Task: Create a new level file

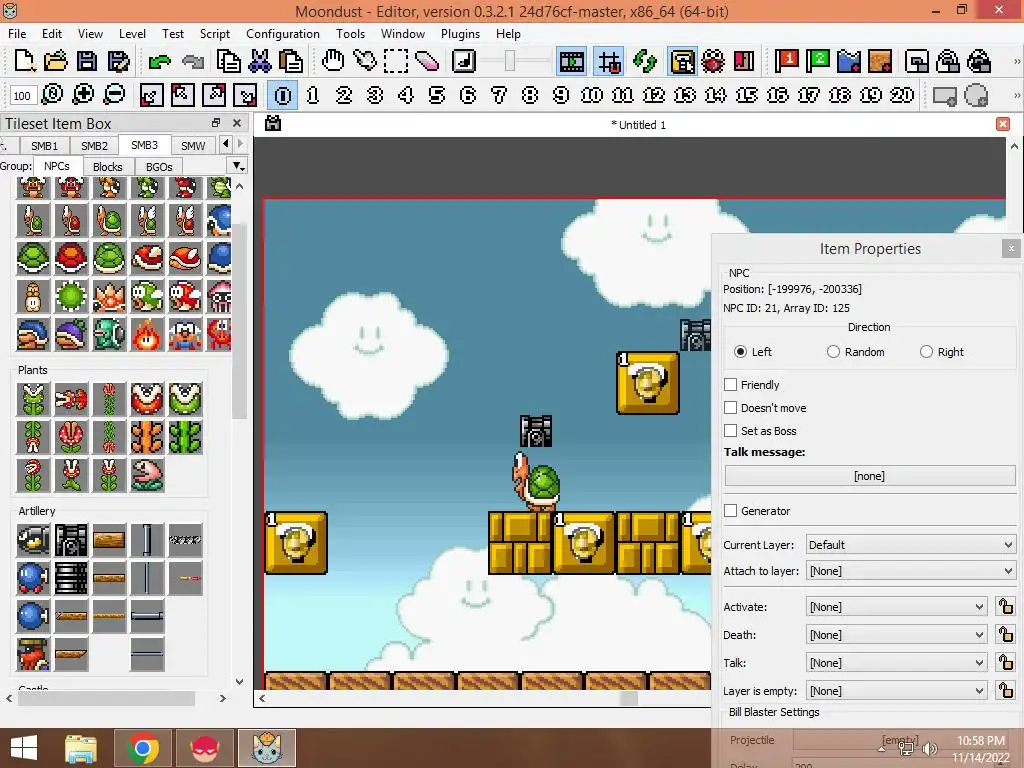Action: (24, 61)
